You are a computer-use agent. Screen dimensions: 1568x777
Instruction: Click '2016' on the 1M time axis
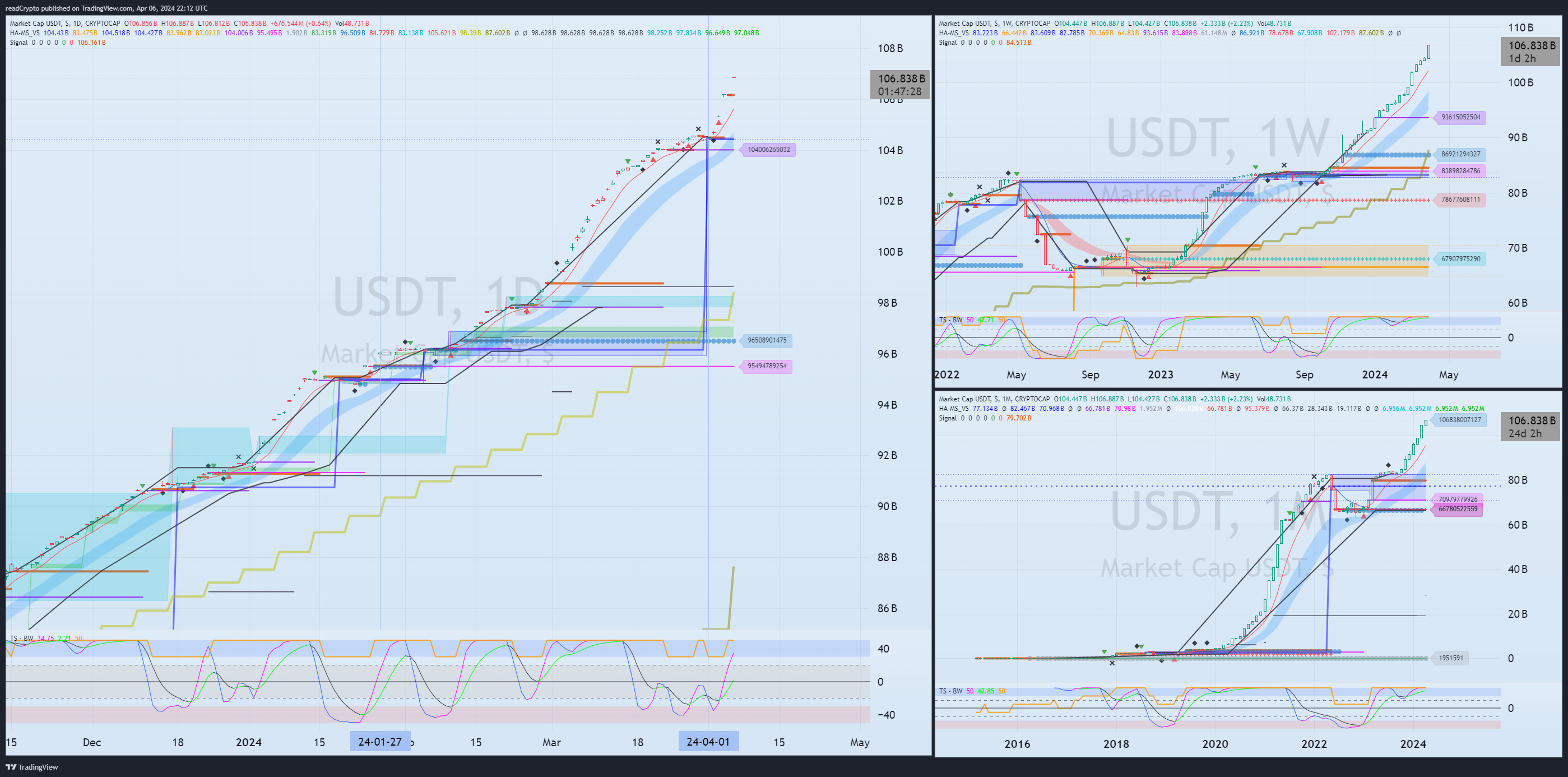(1017, 744)
